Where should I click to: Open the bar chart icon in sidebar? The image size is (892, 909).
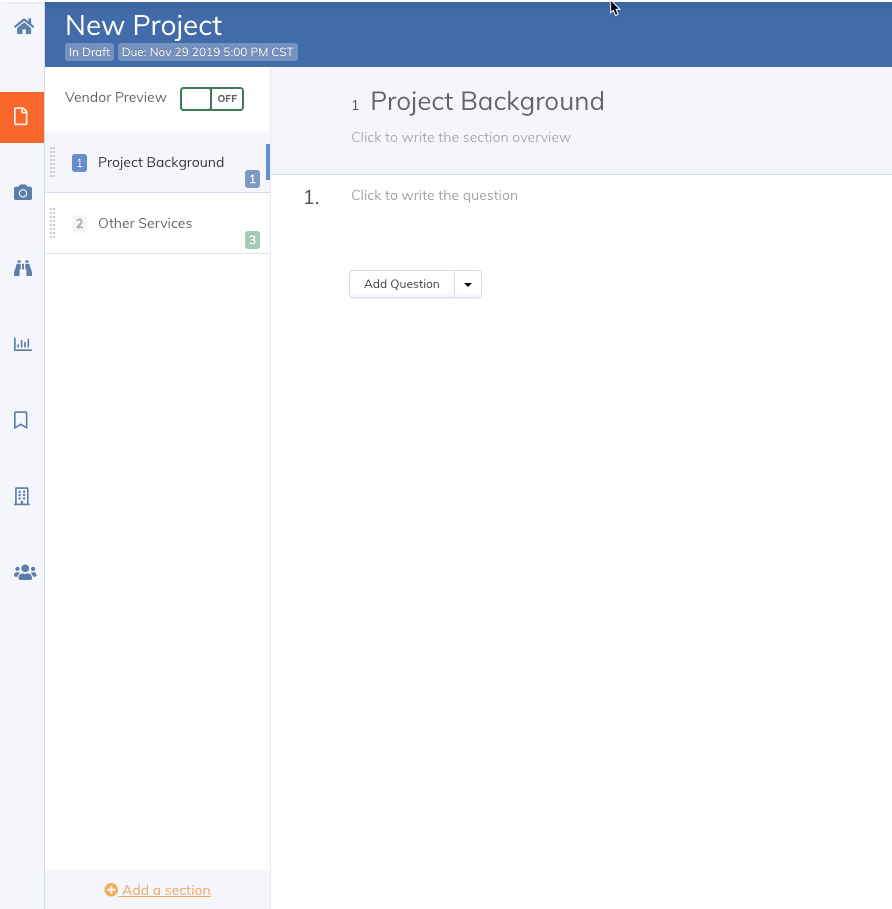[23, 344]
